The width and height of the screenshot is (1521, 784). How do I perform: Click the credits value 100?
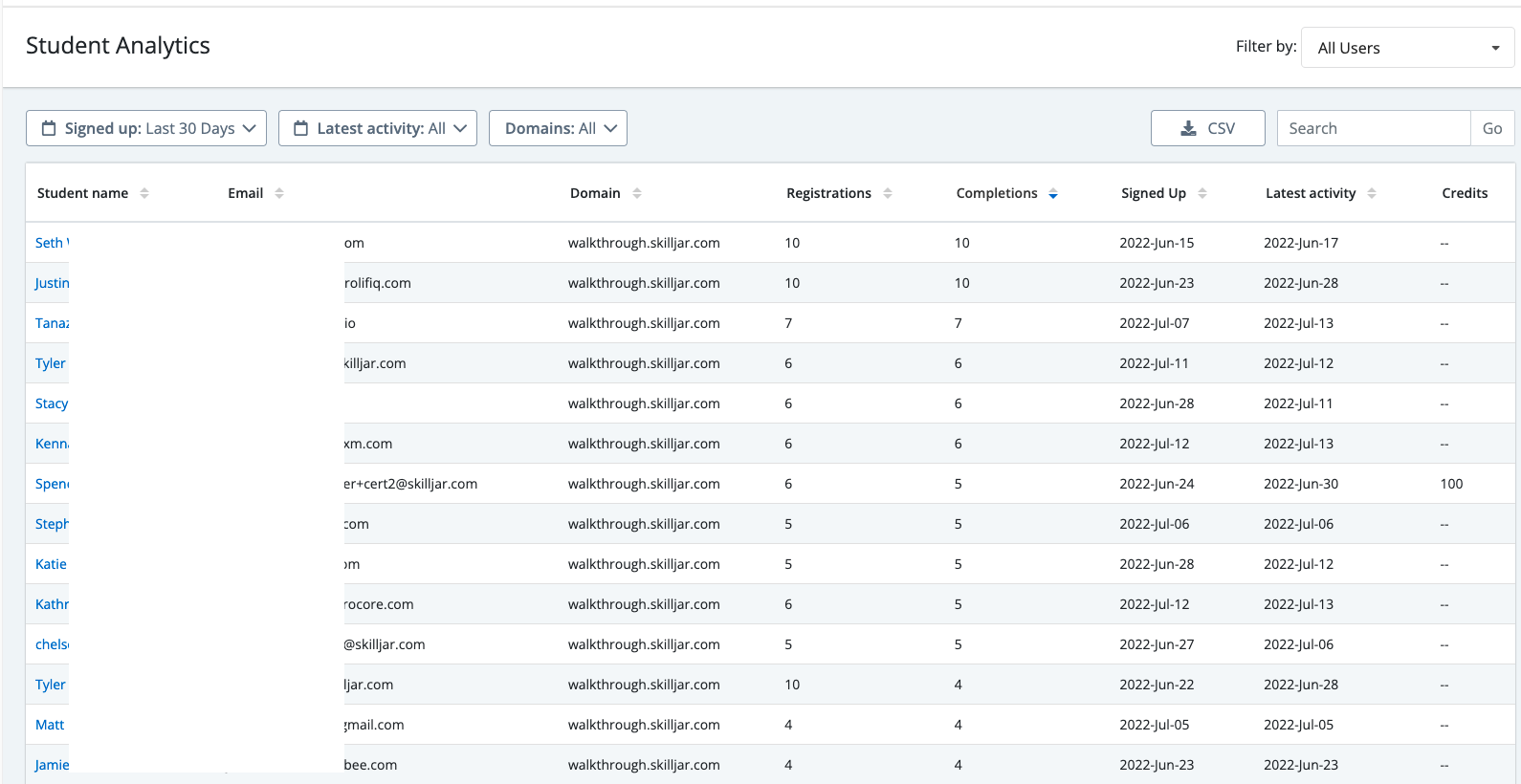tap(1451, 484)
